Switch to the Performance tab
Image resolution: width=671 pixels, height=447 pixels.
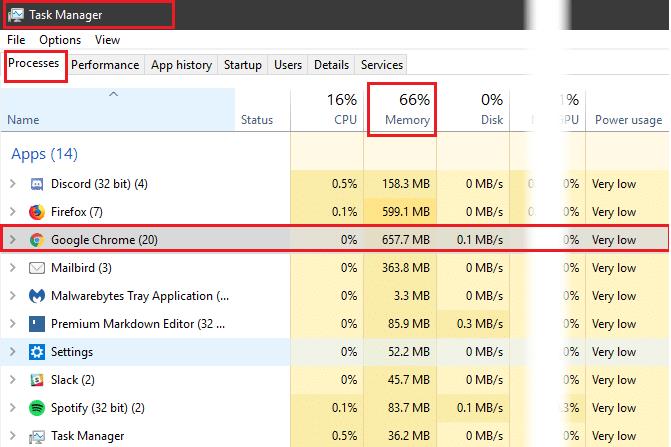[x=105, y=65]
